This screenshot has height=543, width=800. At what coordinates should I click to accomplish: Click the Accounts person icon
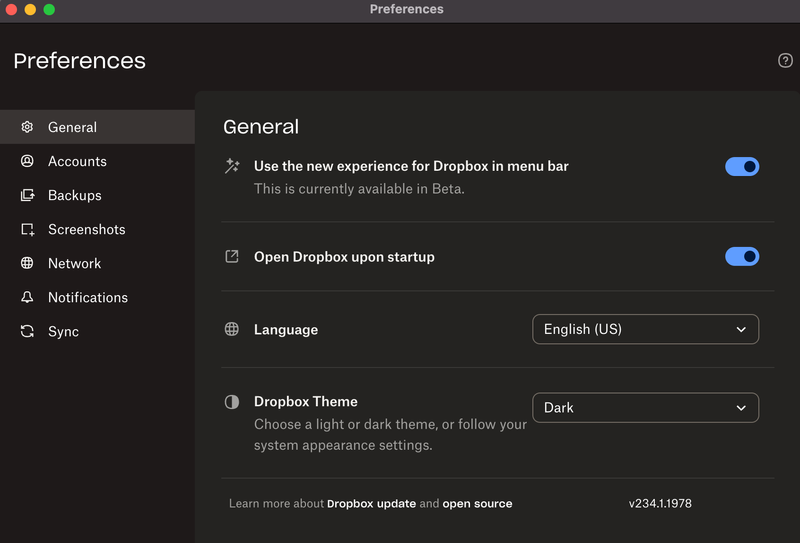pos(27,161)
